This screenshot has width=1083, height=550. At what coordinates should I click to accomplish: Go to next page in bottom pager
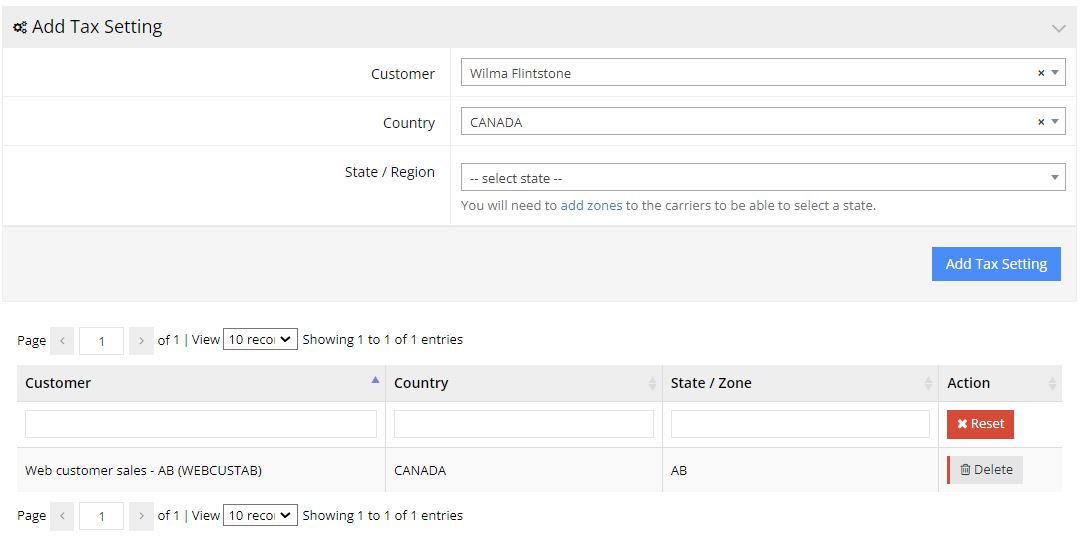coord(141,516)
